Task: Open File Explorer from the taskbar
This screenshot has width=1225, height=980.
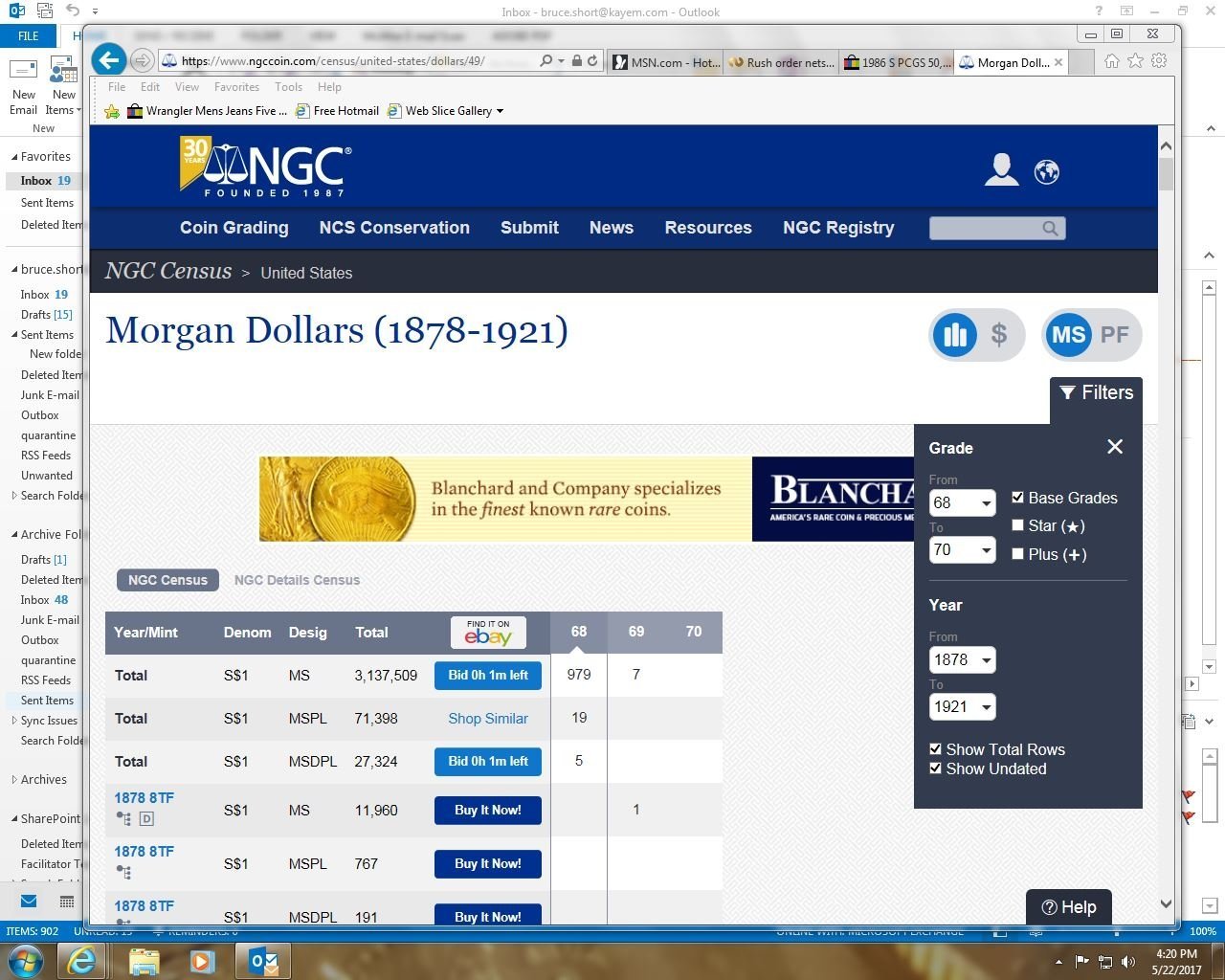Action: click(144, 961)
